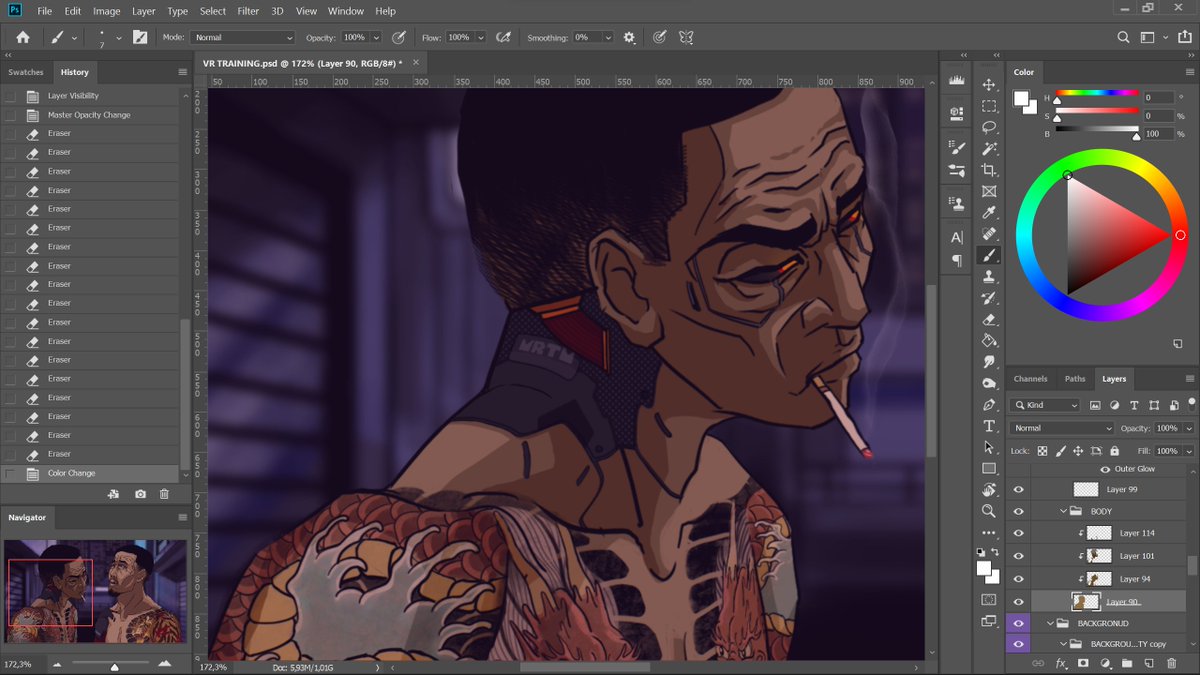Switch to the Paths tab

[1075, 379]
